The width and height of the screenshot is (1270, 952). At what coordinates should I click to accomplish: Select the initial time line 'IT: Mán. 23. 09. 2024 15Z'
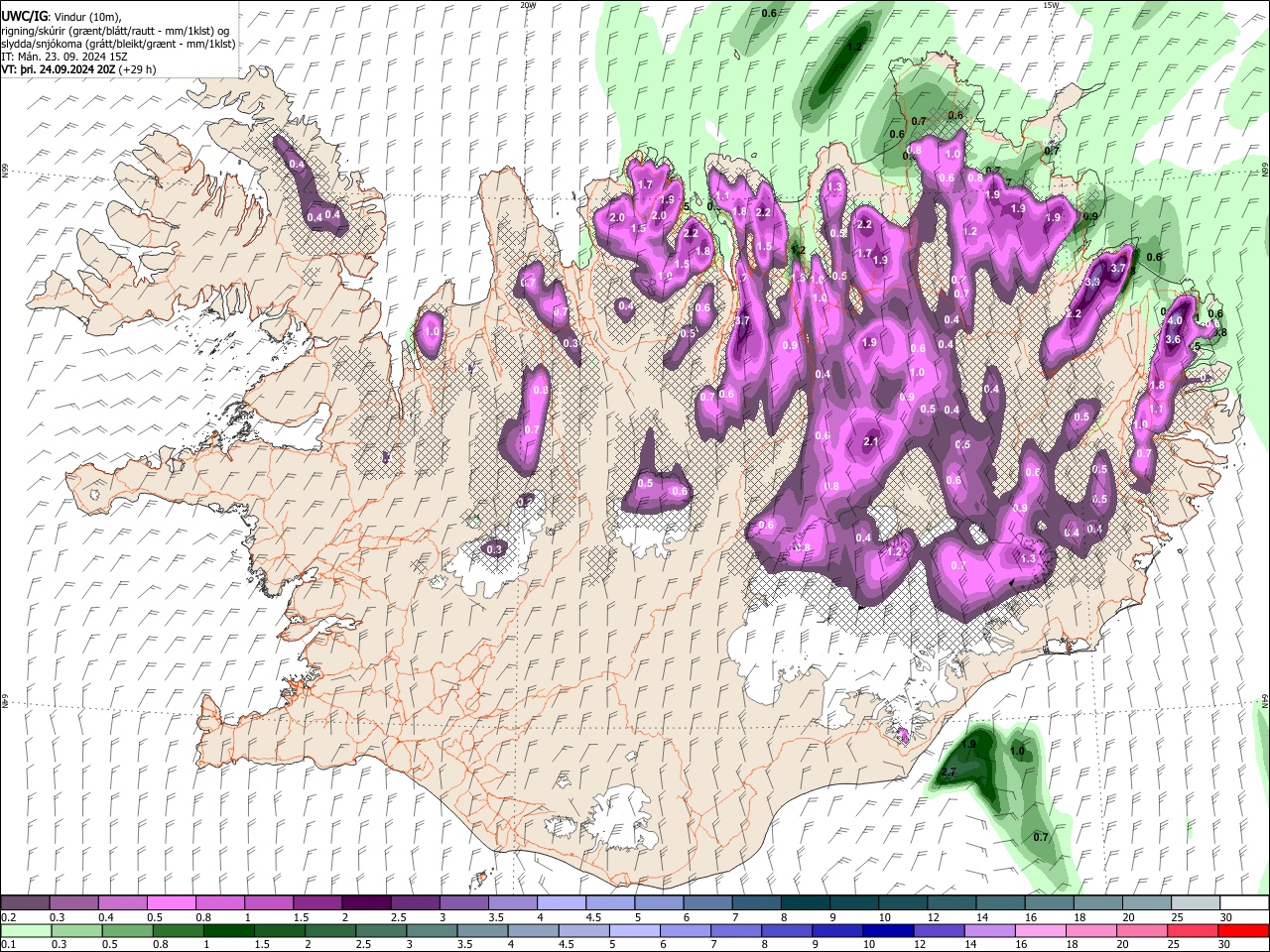(63, 57)
